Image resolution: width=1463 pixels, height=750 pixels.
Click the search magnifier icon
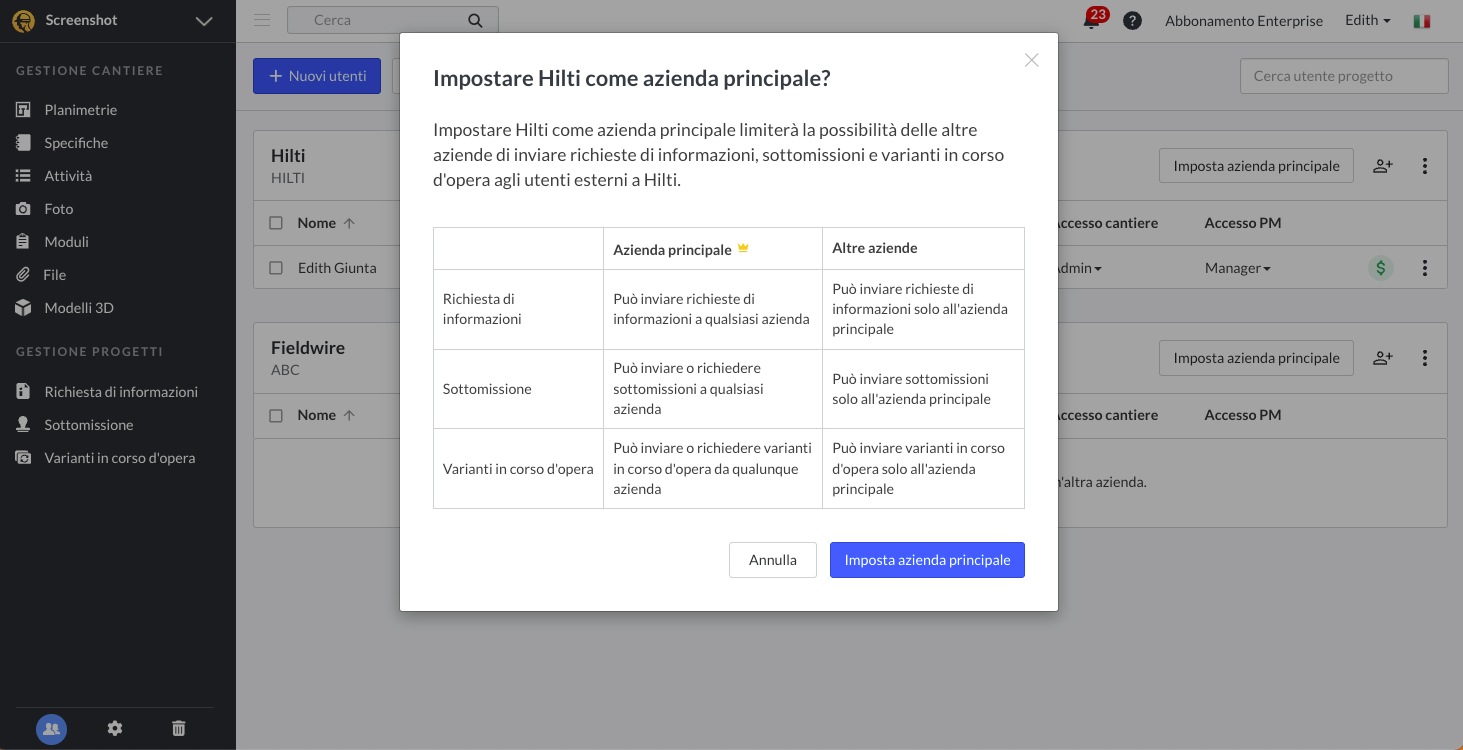click(475, 20)
